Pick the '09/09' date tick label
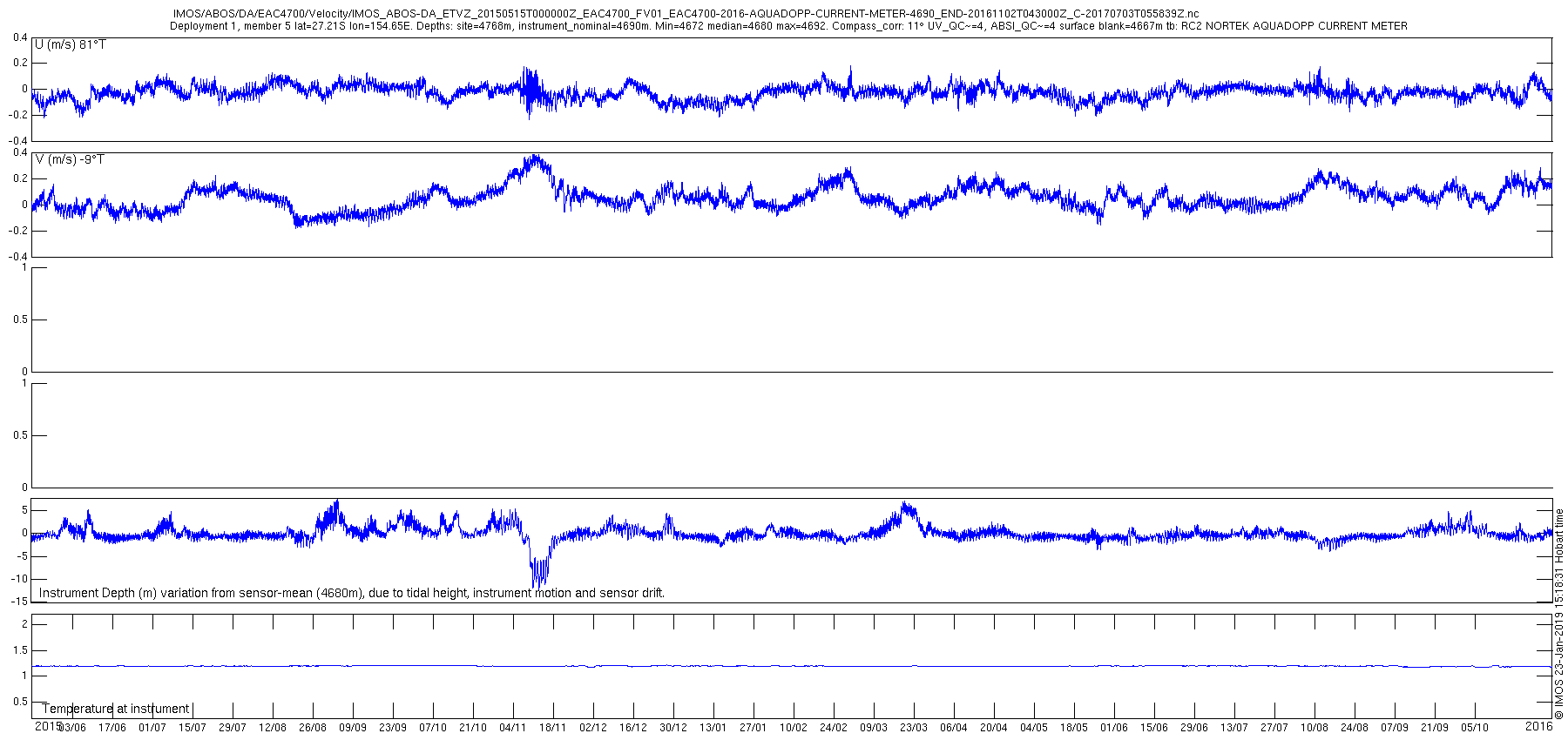The width and height of the screenshot is (1568, 740). (x=353, y=728)
